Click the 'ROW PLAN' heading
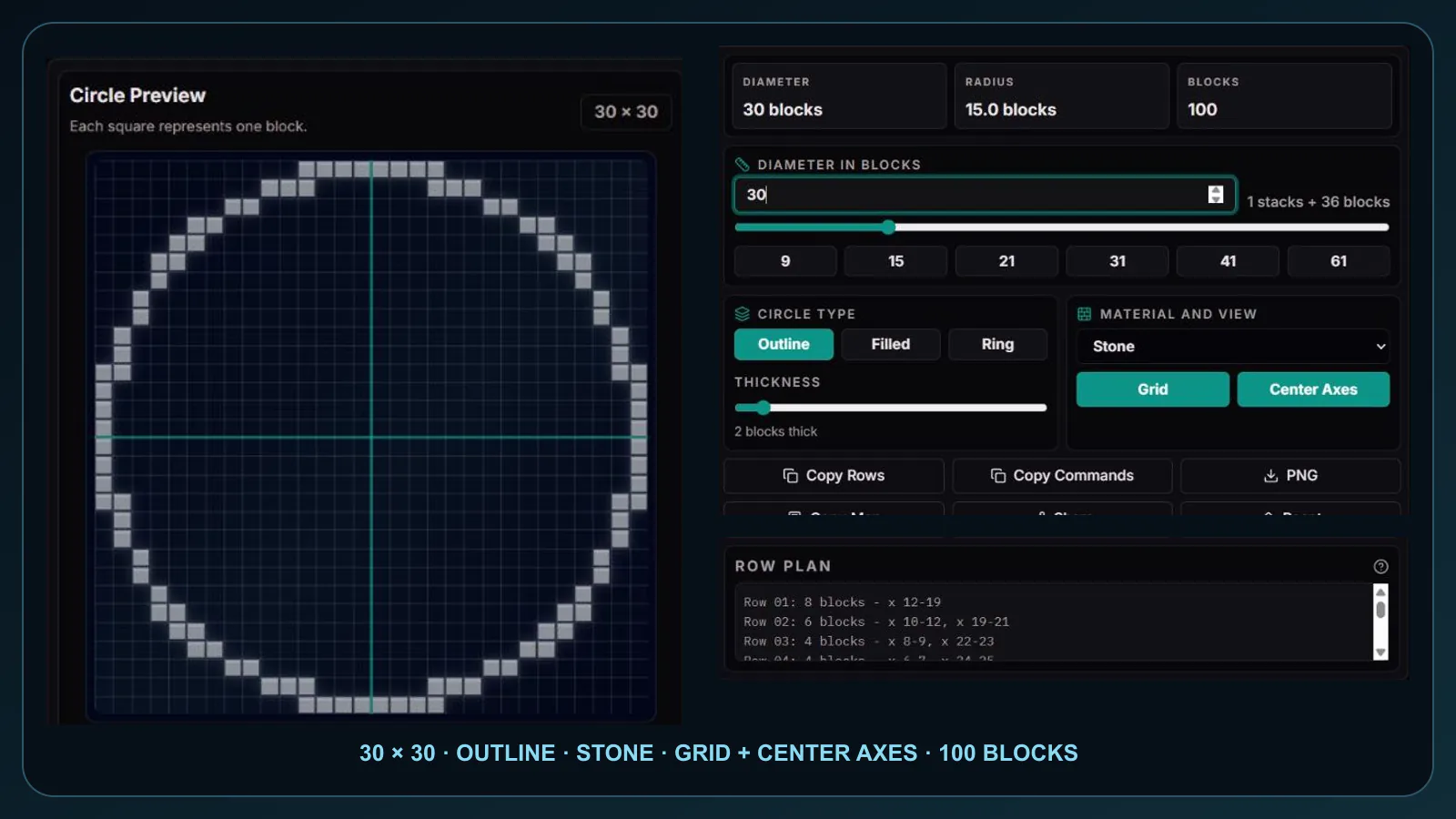This screenshot has width=1456, height=819. pyautogui.click(x=783, y=566)
